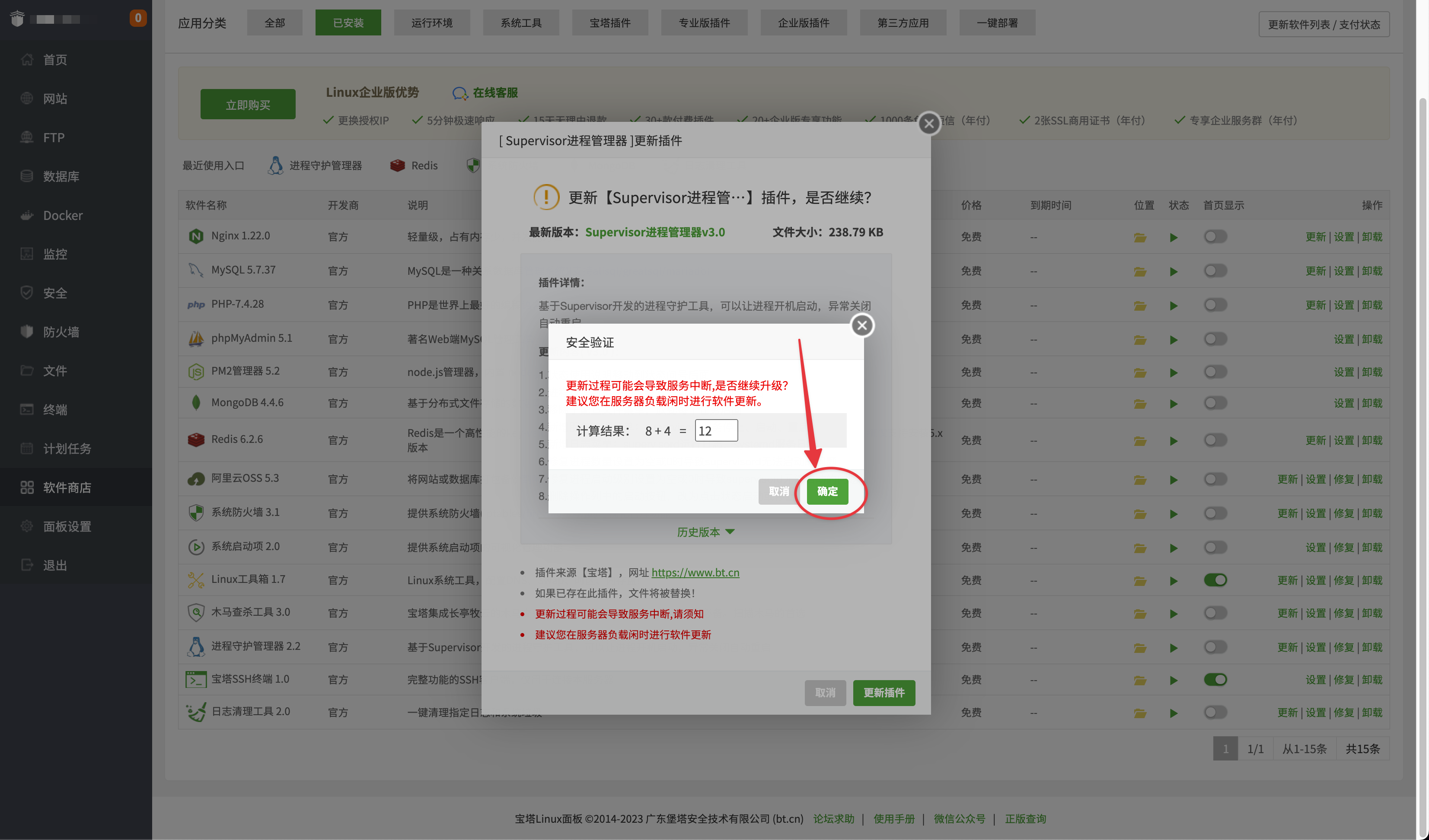1429x840 pixels.
Task: Click 取消 in the update plugin dialog
Action: click(x=825, y=693)
